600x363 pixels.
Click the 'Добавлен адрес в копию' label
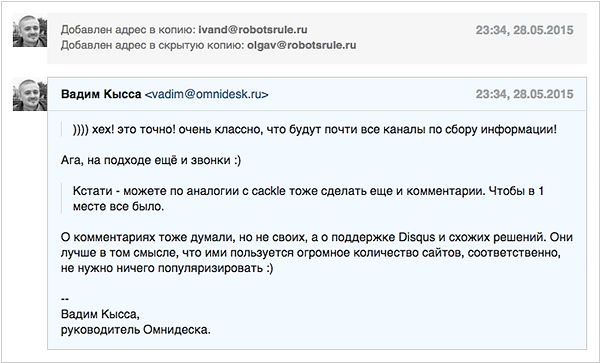click(x=128, y=29)
